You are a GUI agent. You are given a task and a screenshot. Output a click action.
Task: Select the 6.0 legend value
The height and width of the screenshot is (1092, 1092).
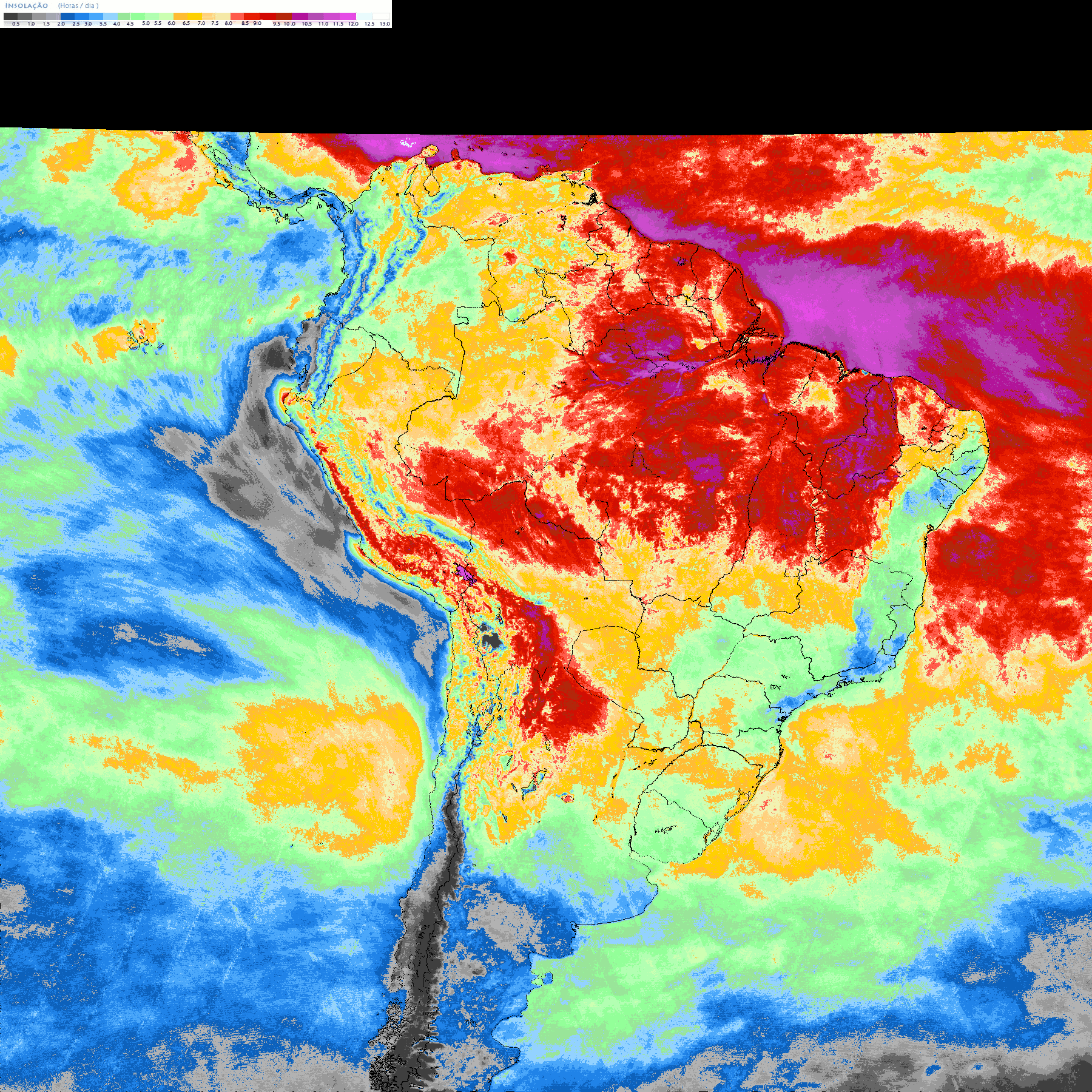171,23
